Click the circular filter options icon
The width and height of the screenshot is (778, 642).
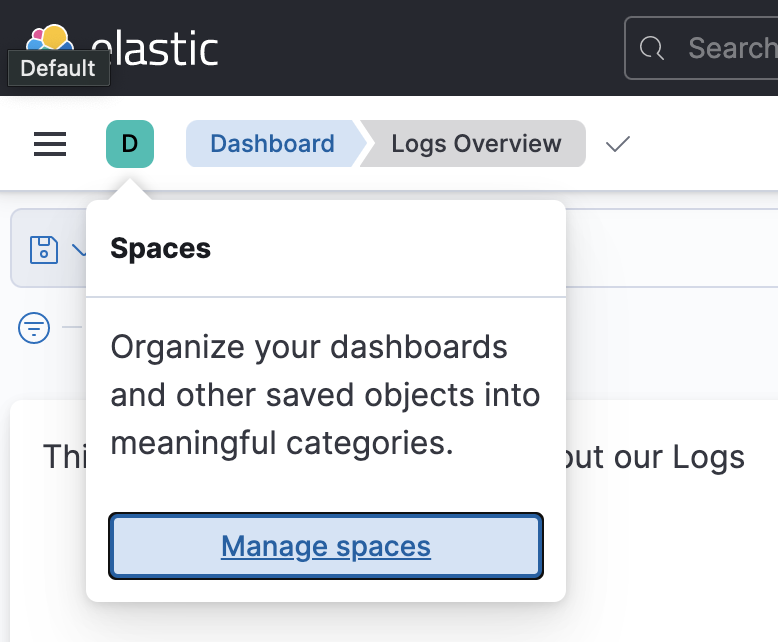click(x=34, y=328)
